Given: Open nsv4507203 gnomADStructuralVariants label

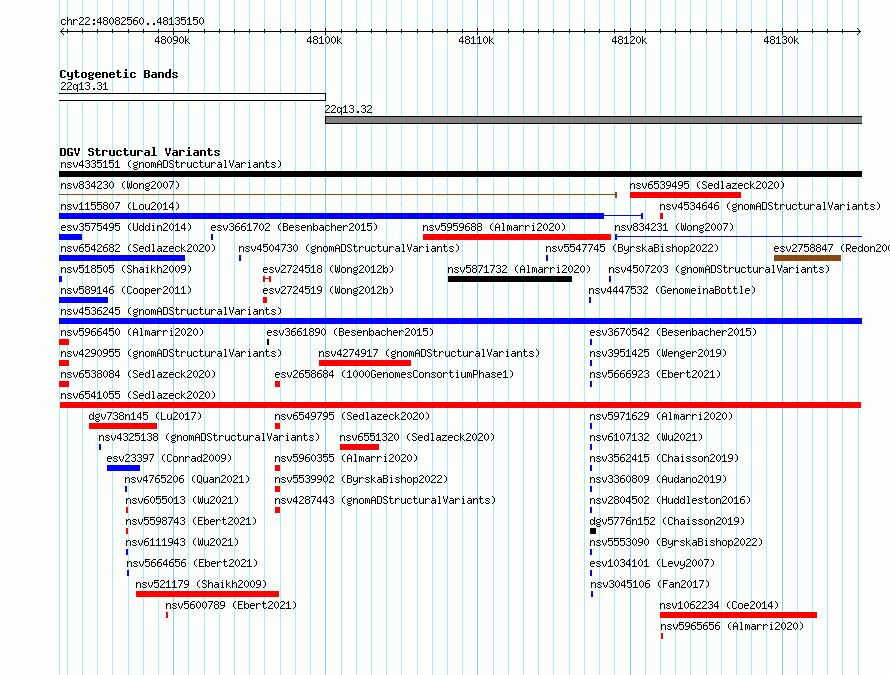Looking at the screenshot, I should point(719,269).
